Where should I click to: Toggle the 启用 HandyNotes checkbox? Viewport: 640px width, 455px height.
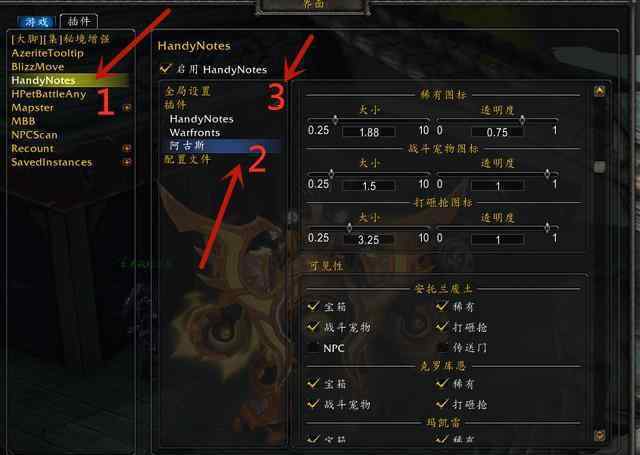(x=165, y=69)
